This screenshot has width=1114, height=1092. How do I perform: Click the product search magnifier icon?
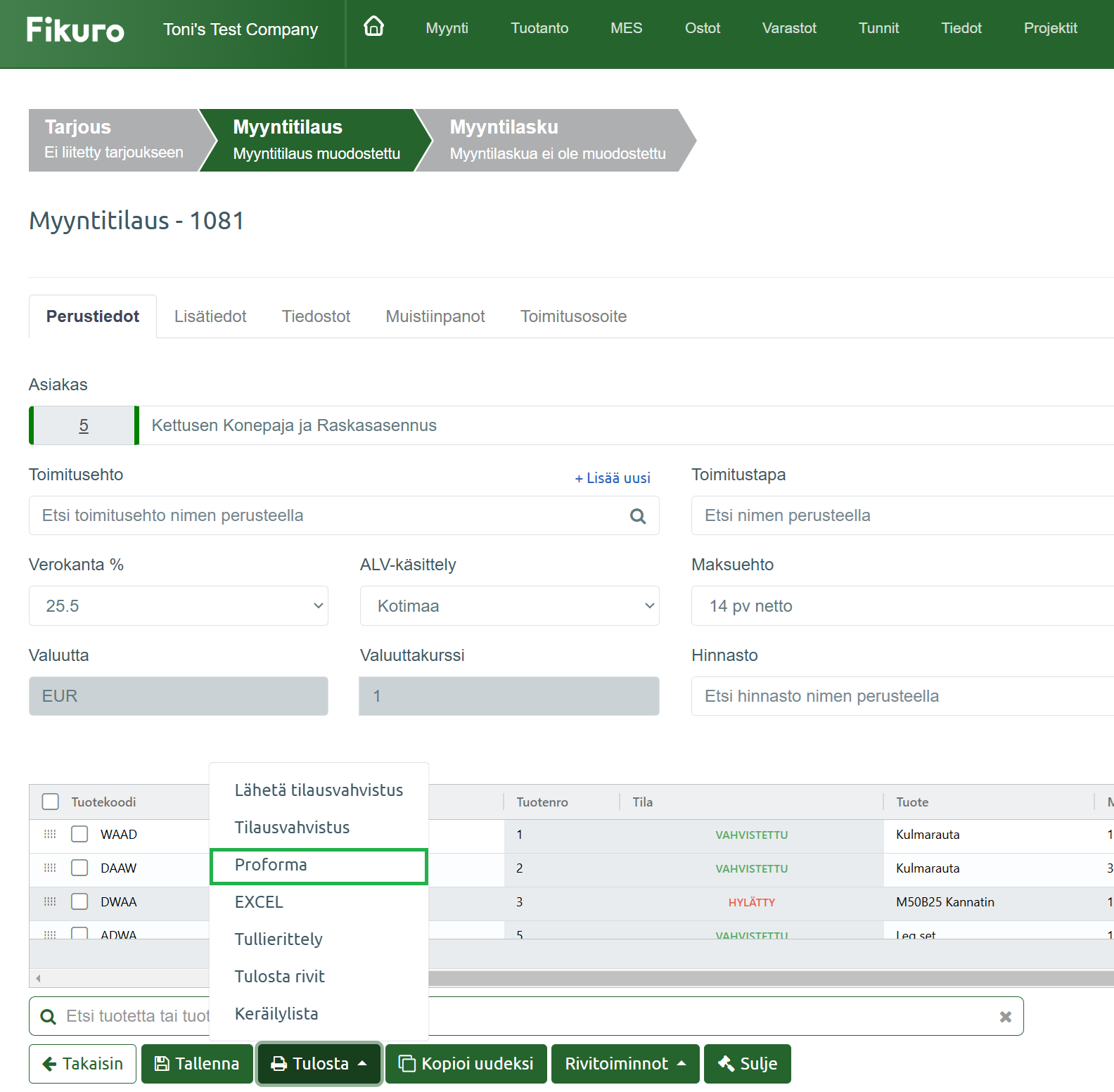[x=48, y=1017]
